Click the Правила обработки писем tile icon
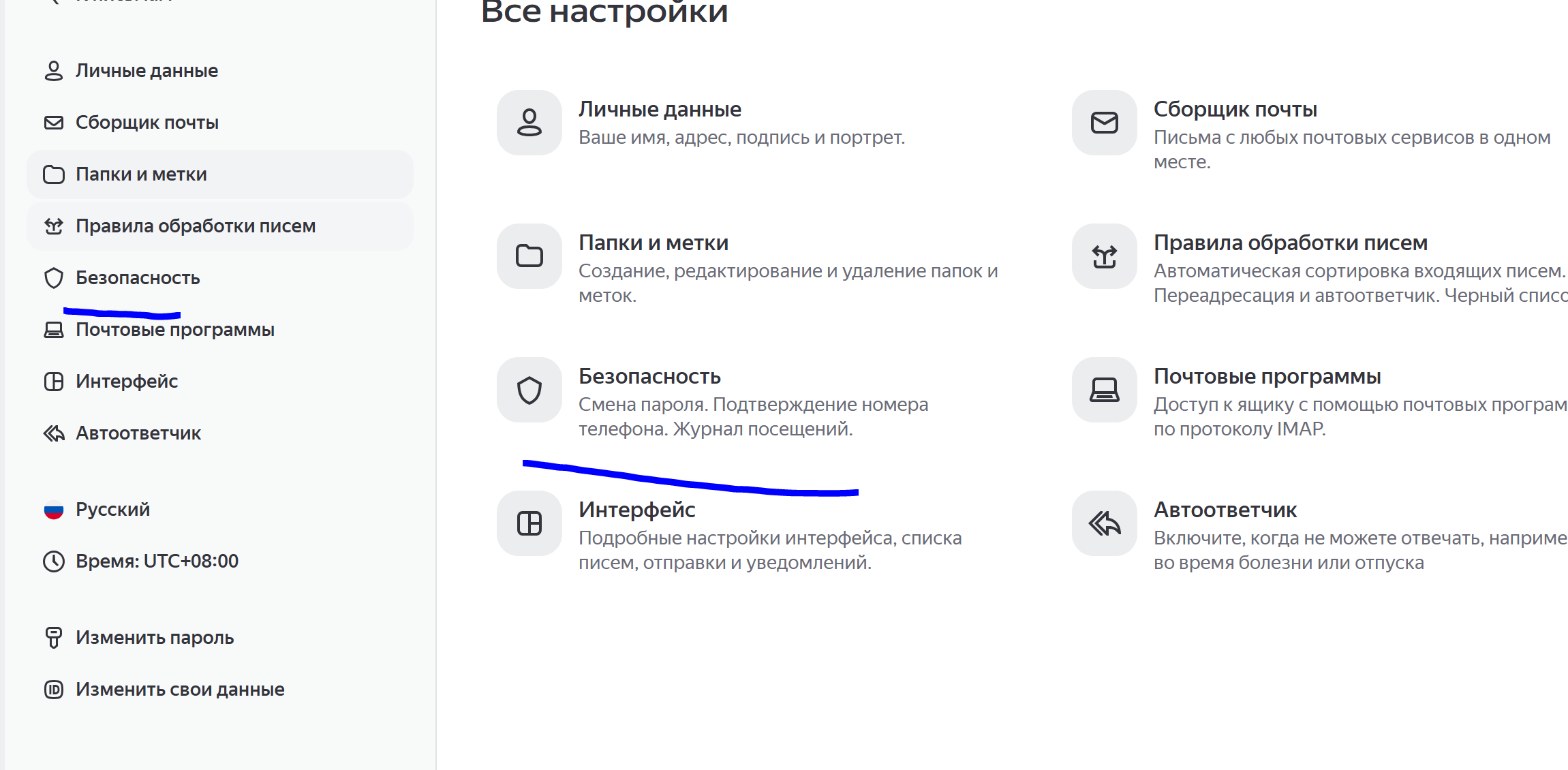1568x770 pixels. [x=1104, y=256]
